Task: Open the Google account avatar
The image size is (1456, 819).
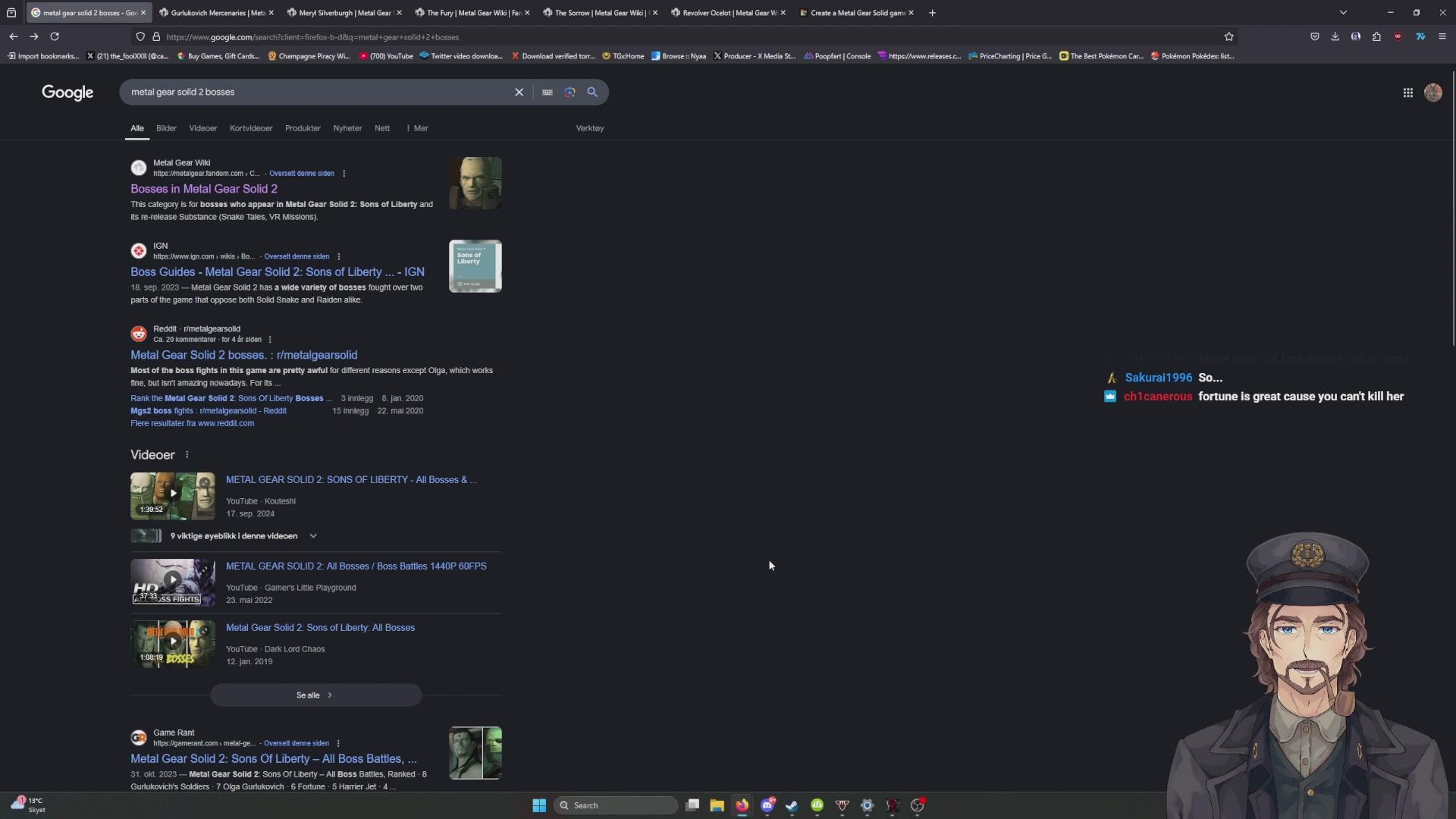Action: [1432, 93]
